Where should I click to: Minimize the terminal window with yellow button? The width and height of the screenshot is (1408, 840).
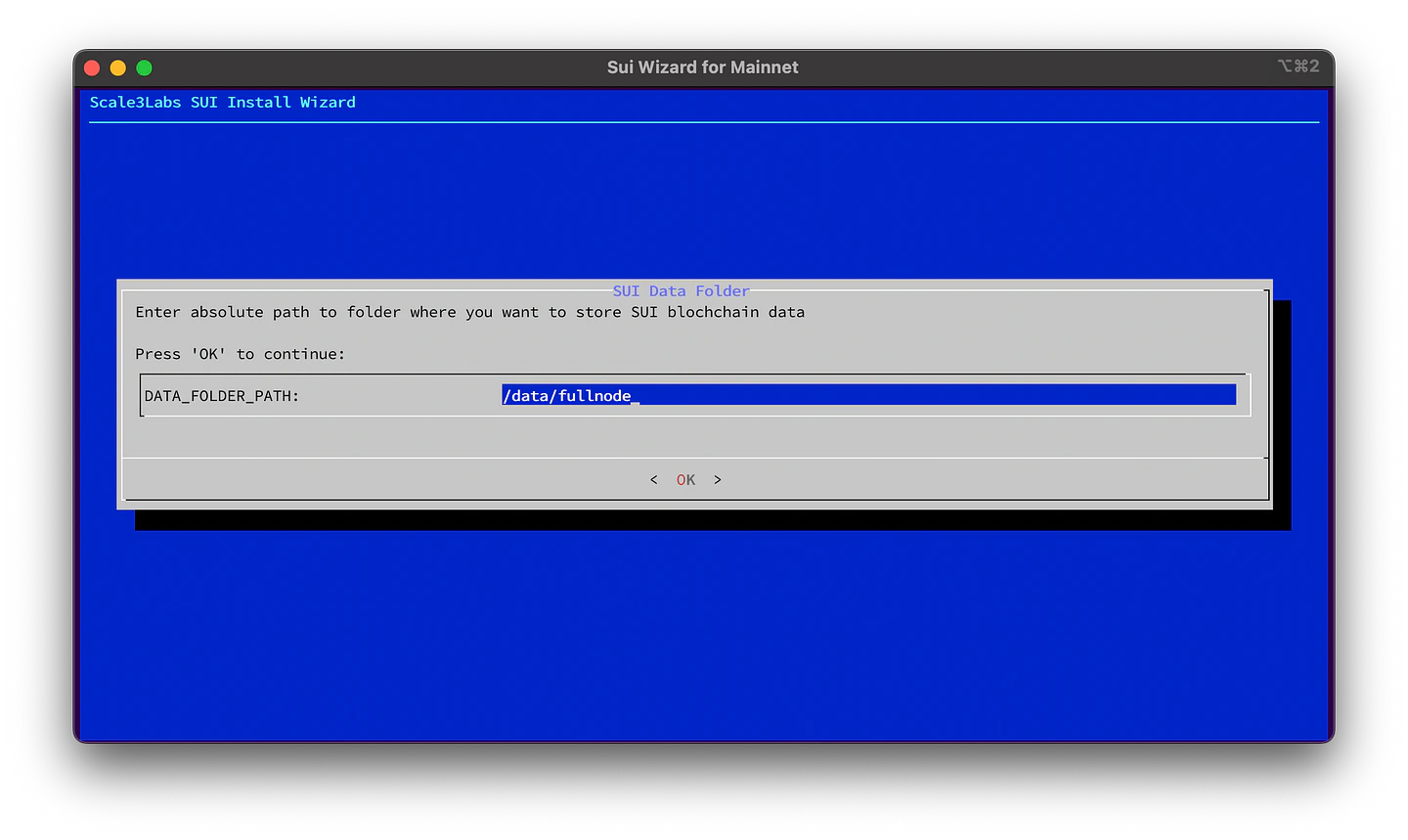pyautogui.click(x=118, y=67)
